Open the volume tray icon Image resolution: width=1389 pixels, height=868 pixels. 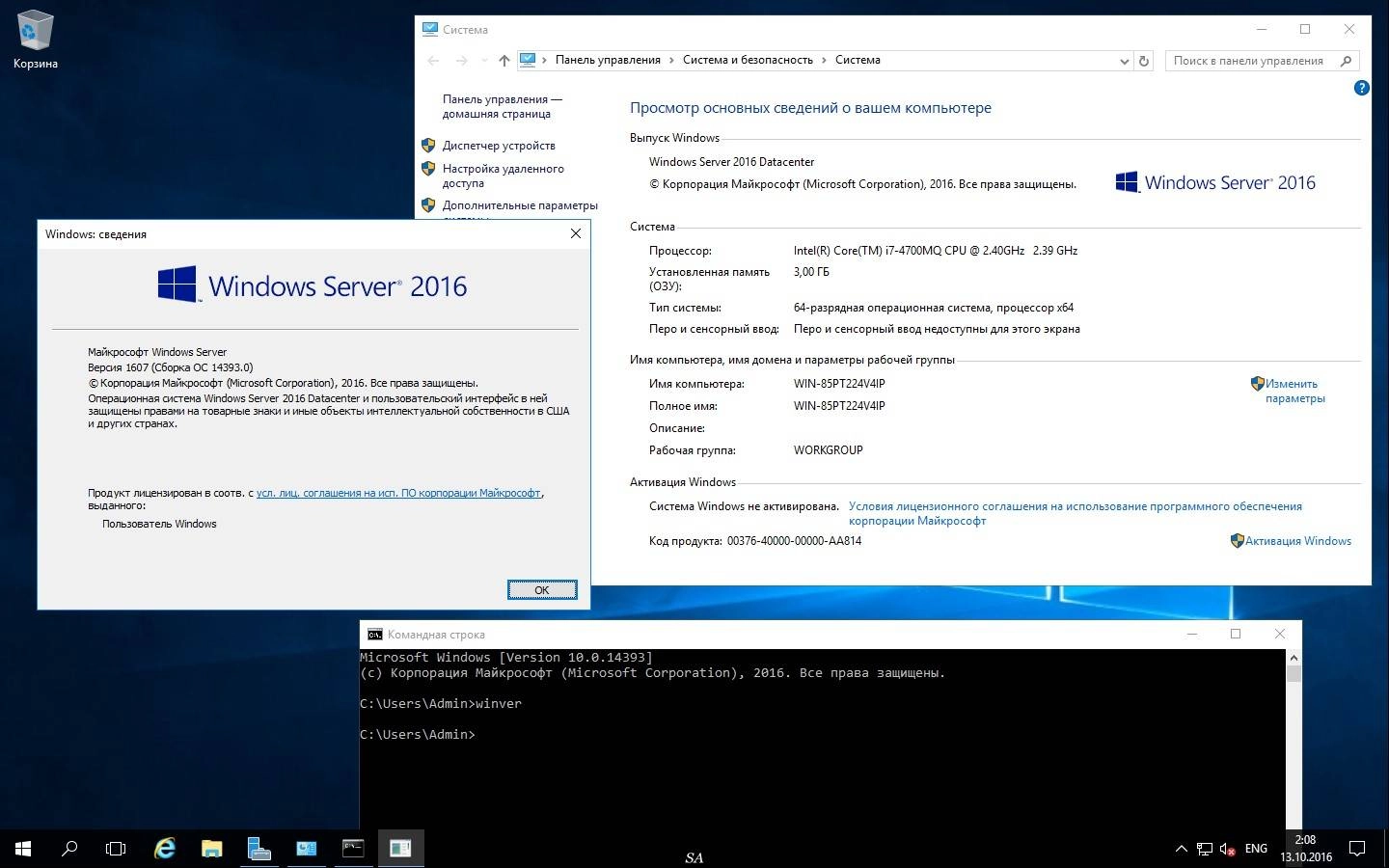(x=1228, y=849)
